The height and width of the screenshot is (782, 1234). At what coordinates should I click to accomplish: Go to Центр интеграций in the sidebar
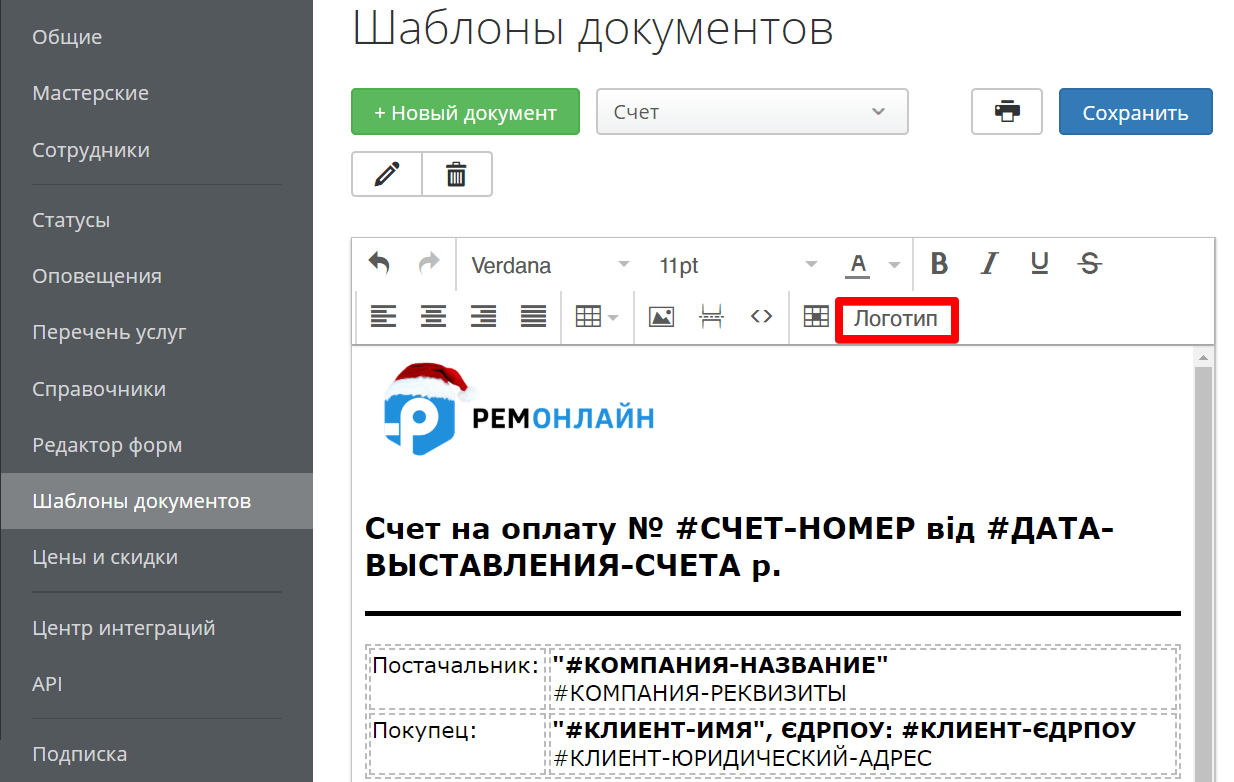click(x=125, y=627)
